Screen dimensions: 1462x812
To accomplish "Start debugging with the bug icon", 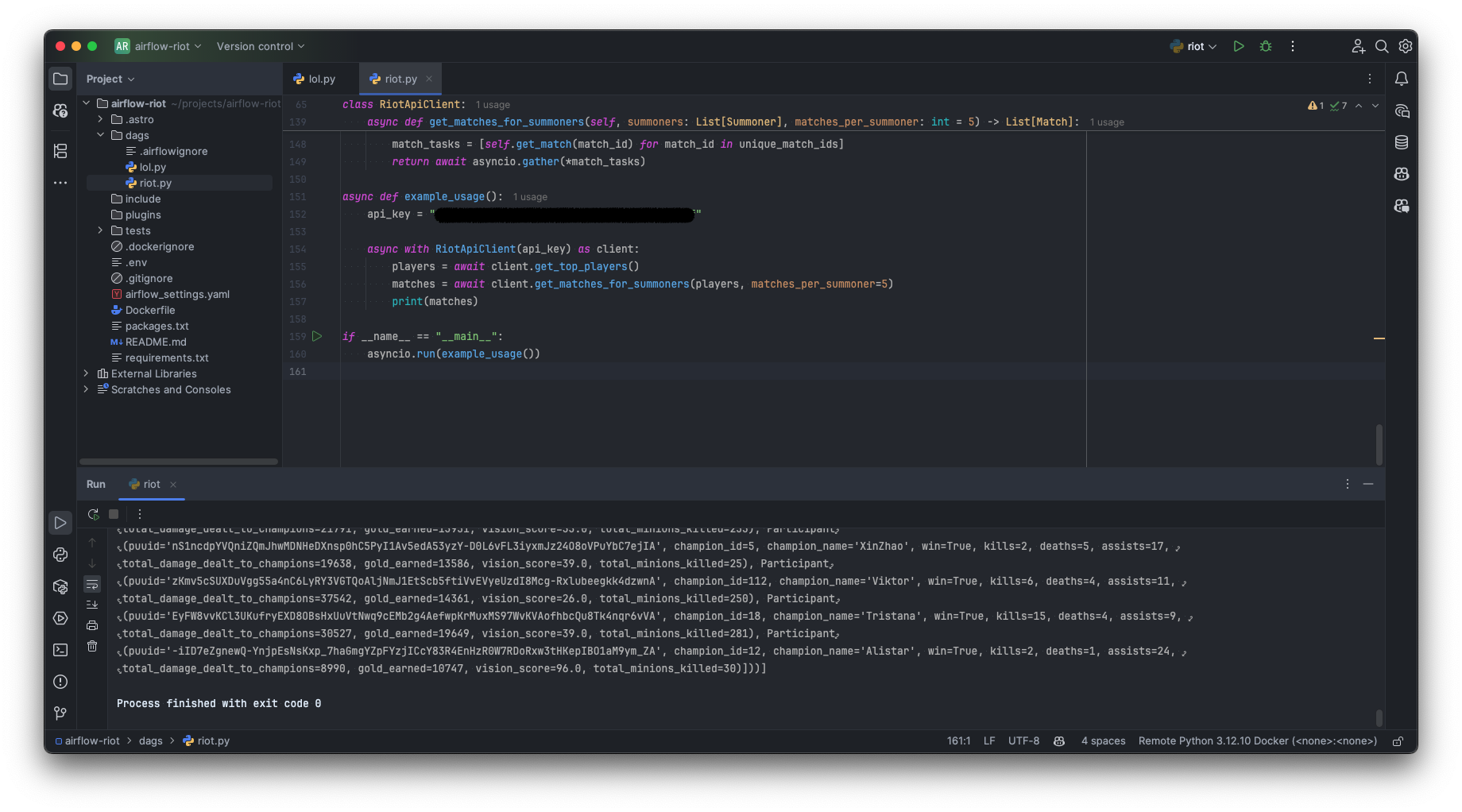I will [1265, 46].
